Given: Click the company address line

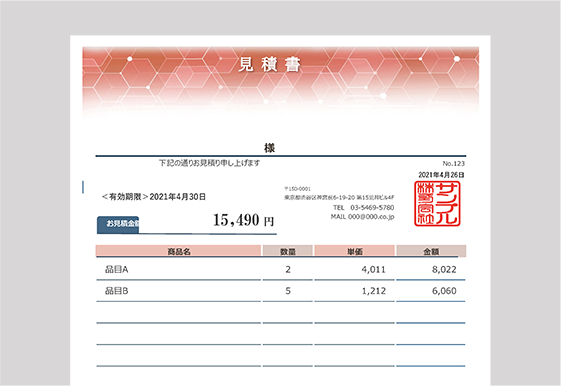Looking at the screenshot, I should click(339, 197).
